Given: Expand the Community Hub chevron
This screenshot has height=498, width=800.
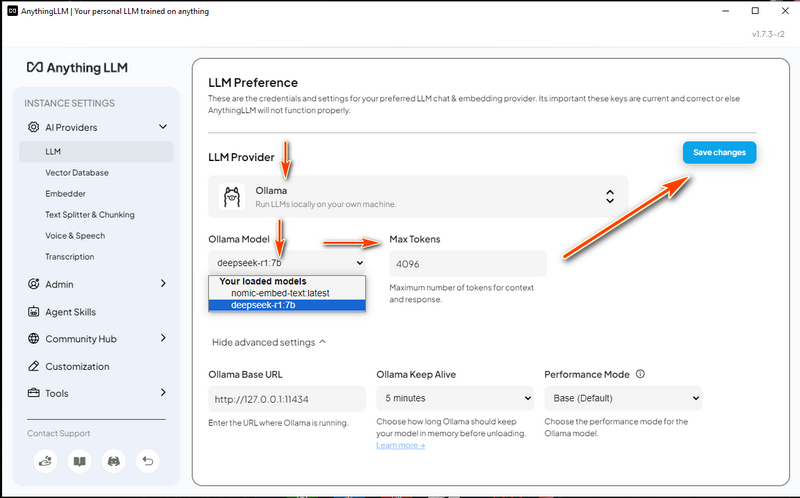Looking at the screenshot, I should point(163,338).
